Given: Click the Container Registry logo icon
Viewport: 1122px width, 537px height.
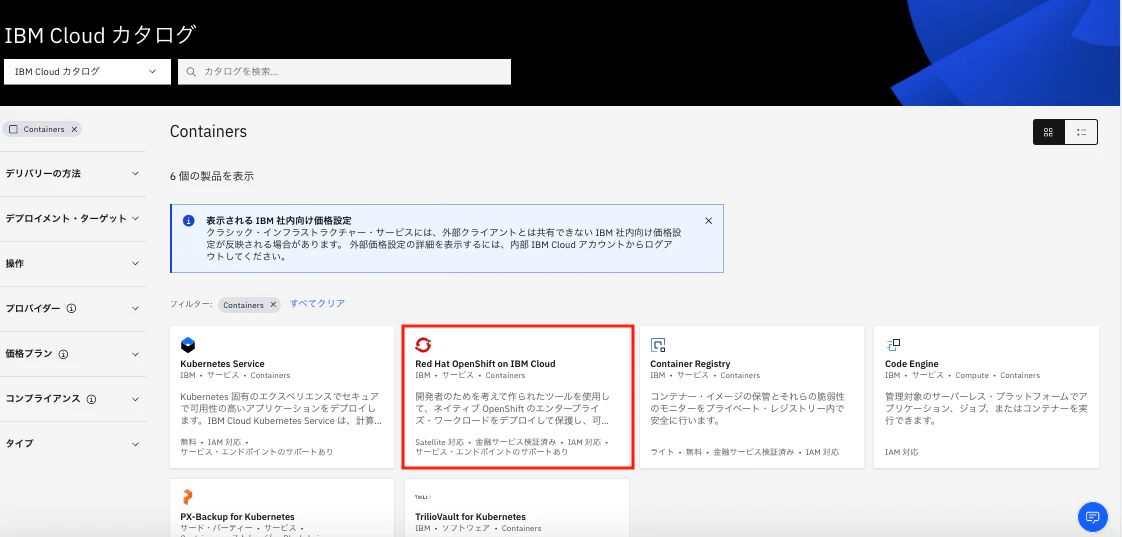Looking at the screenshot, I should click(658, 345).
